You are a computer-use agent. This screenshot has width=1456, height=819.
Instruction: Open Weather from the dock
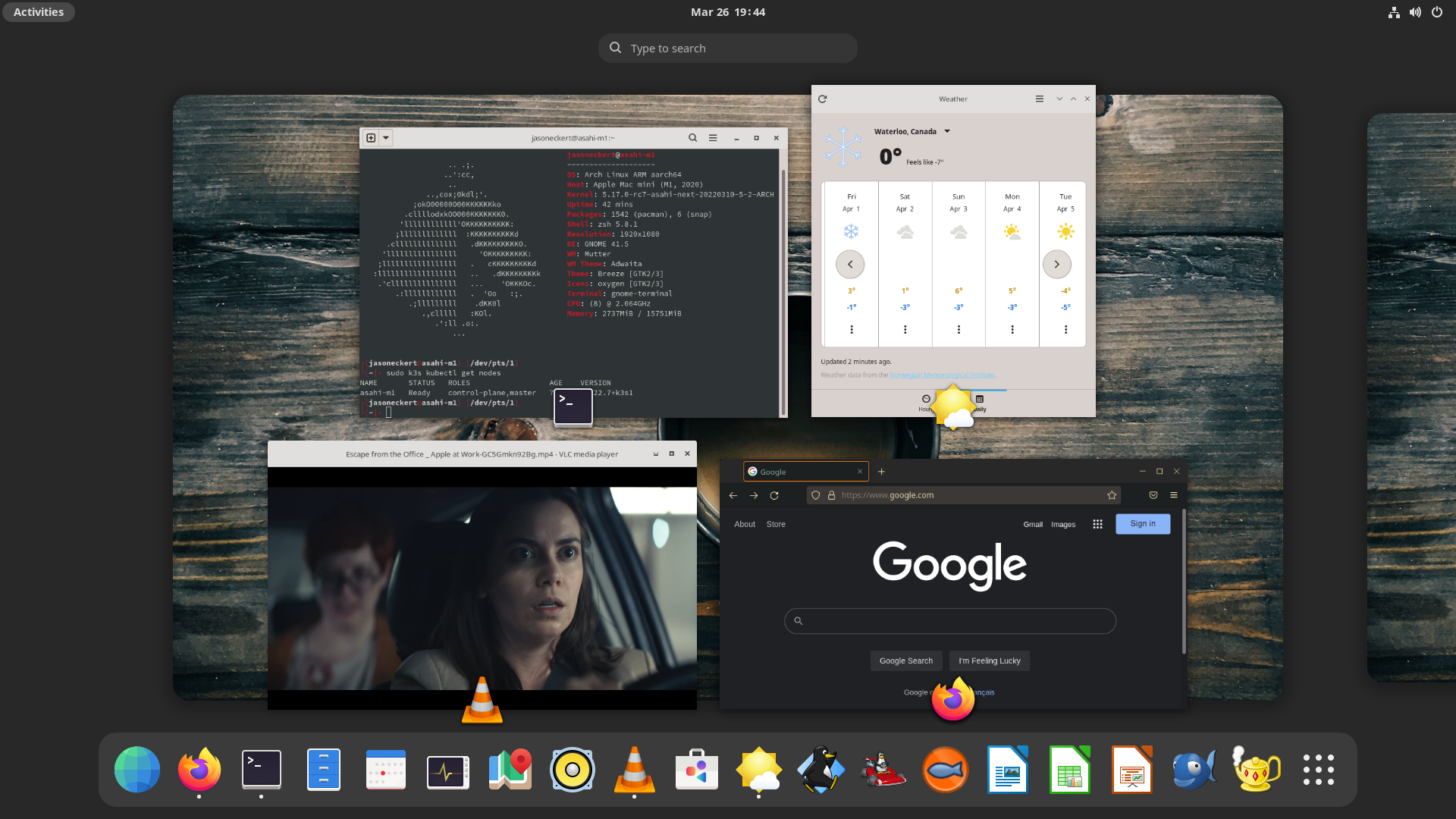click(759, 770)
